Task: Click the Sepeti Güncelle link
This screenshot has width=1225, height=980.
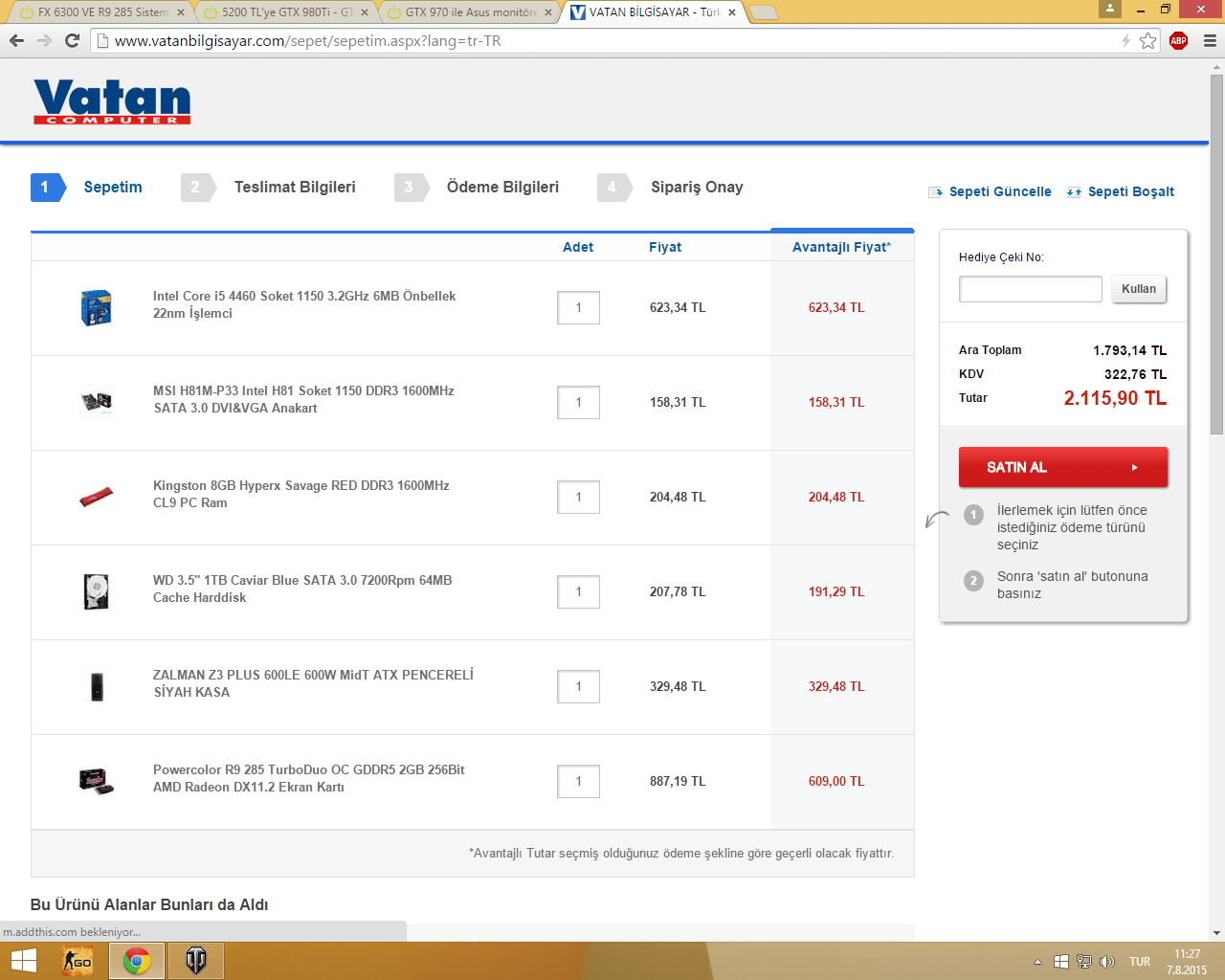Action: 990,191
